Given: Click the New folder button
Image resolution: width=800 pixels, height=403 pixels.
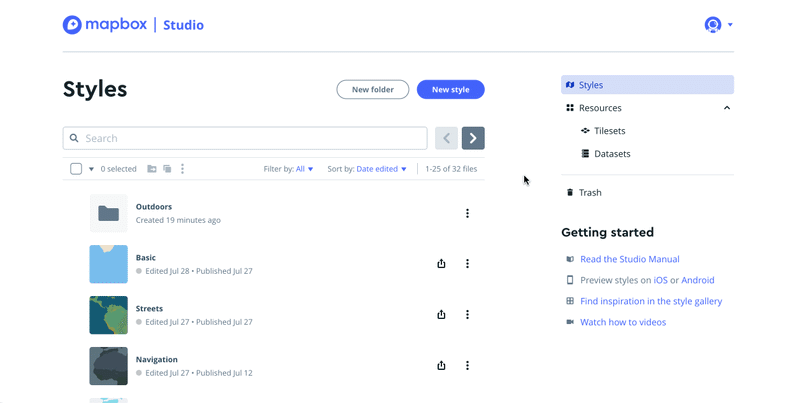Looking at the screenshot, I should point(372,89).
